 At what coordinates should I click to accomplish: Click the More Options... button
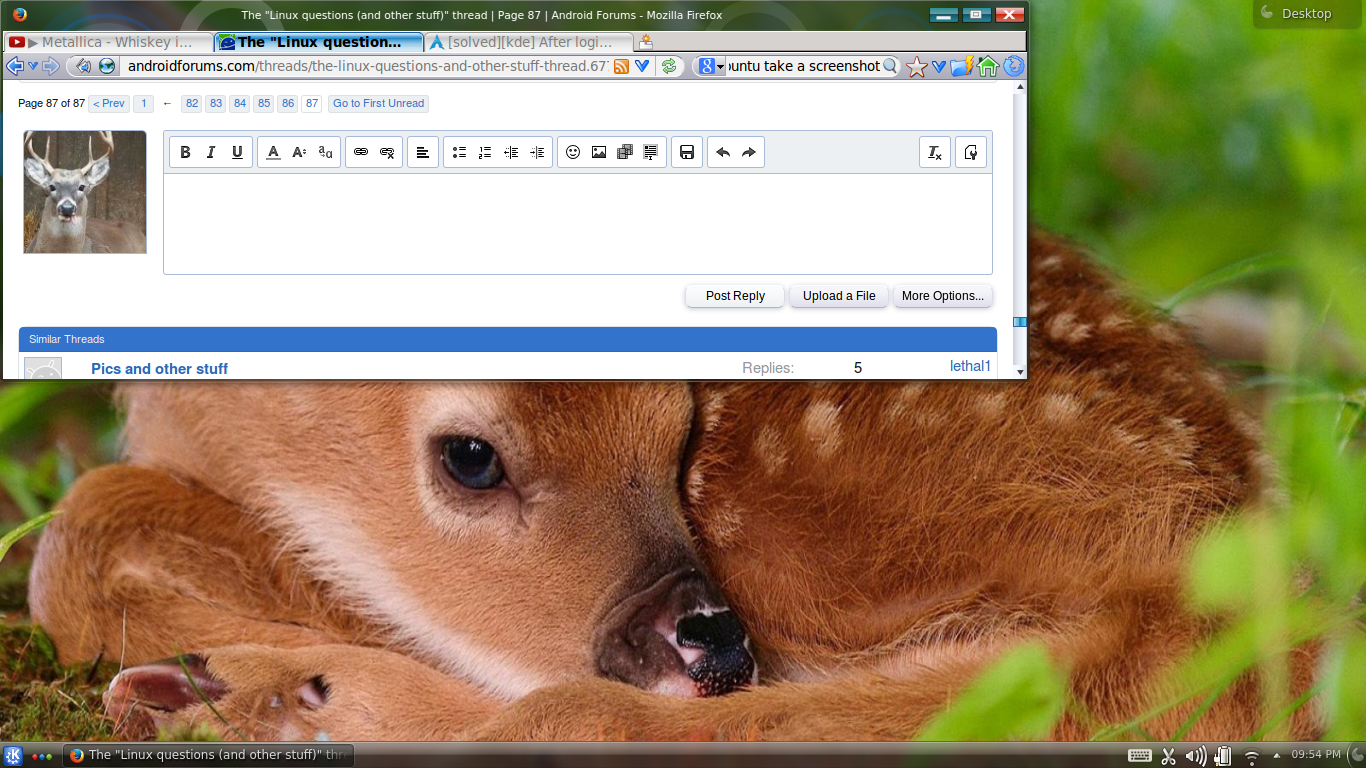click(x=943, y=296)
